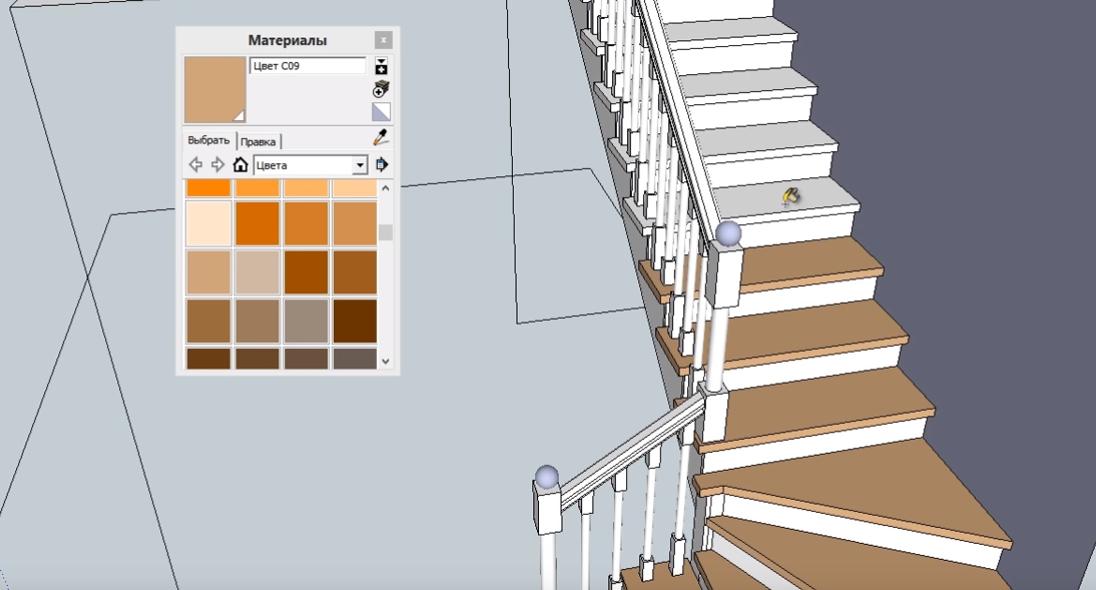
Task: Go back with the left arrow
Action: pyautogui.click(x=196, y=165)
